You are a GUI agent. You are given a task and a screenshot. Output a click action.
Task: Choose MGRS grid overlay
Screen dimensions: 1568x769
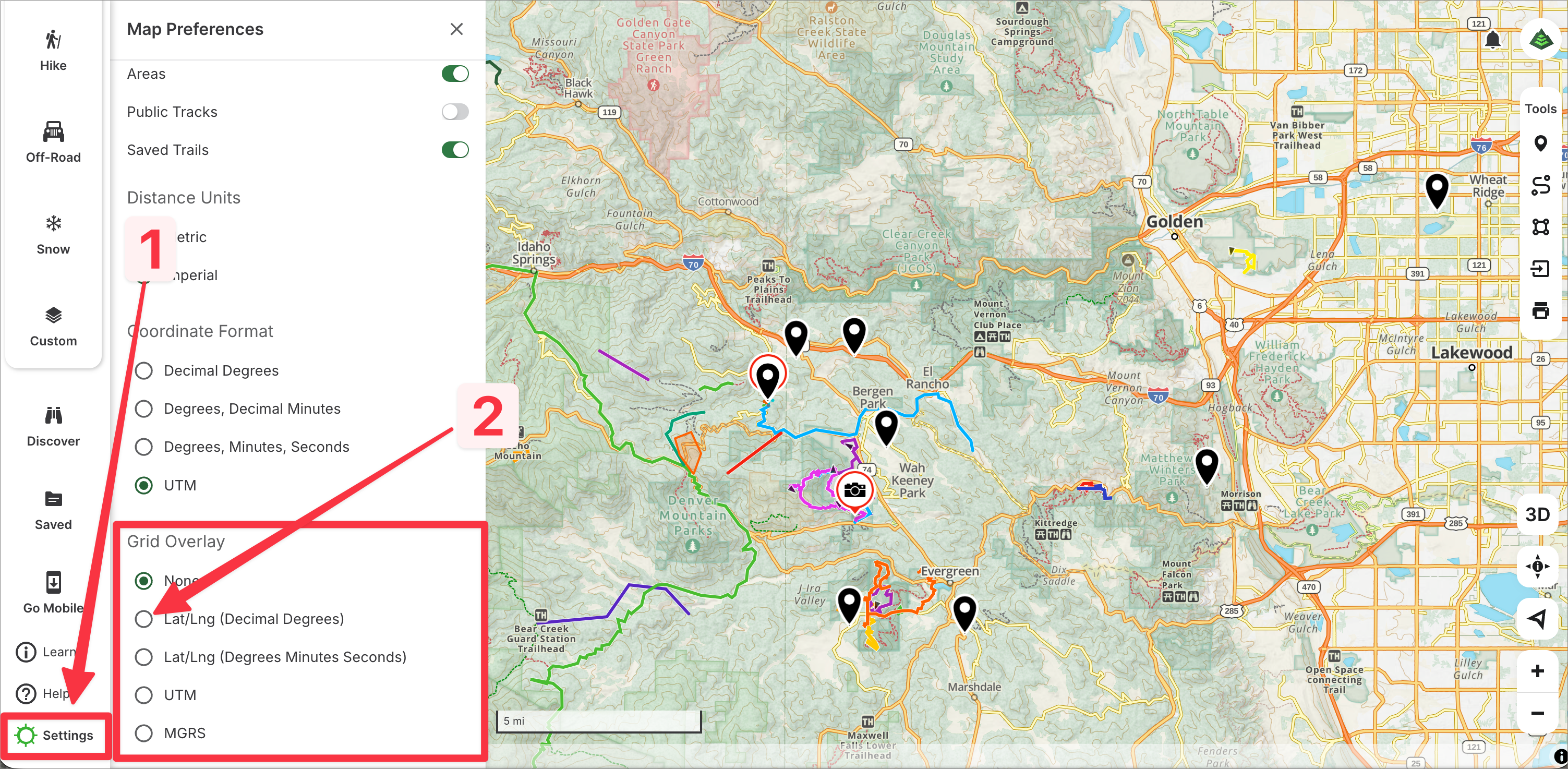(144, 733)
